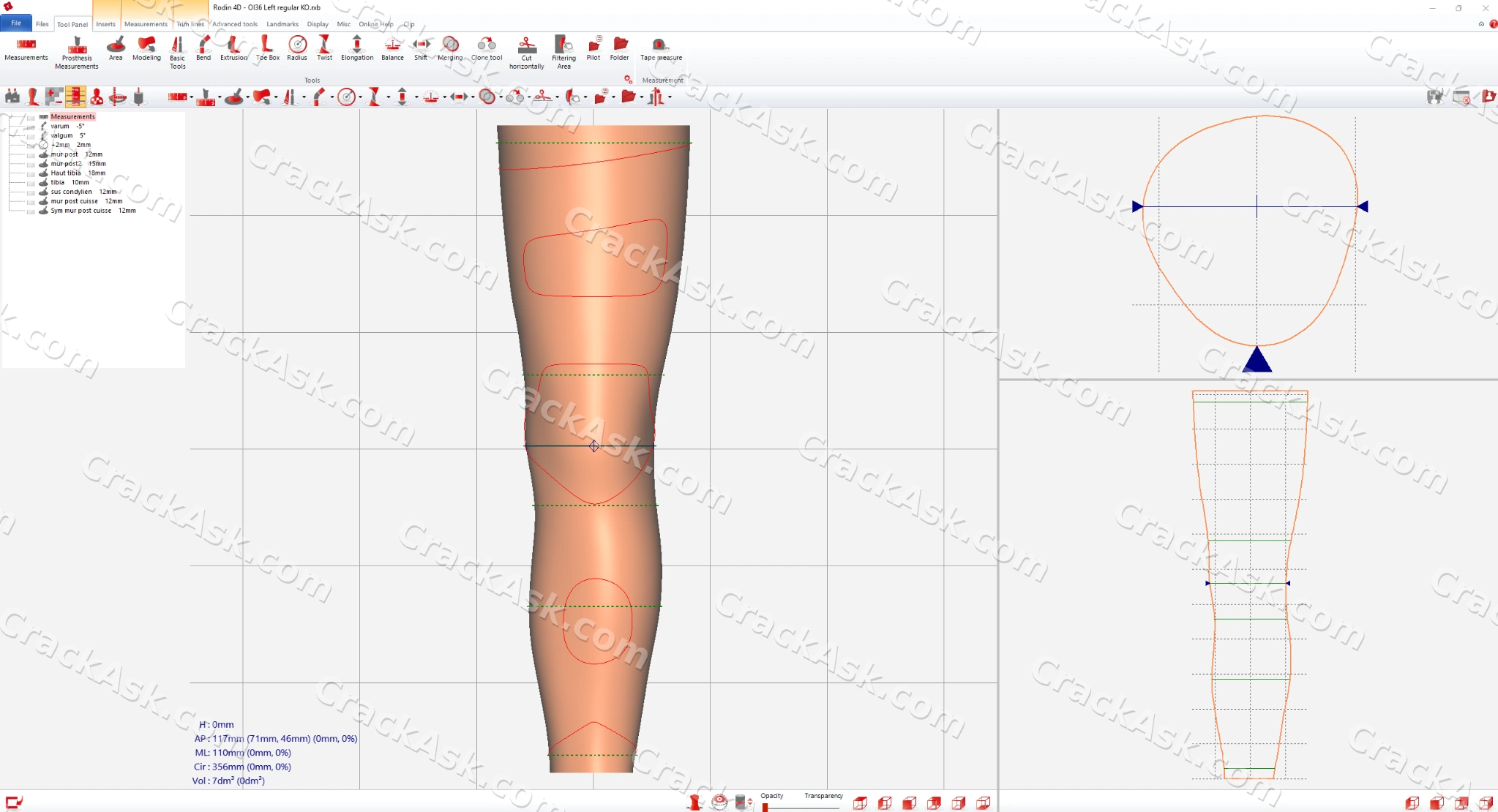Image resolution: width=1498 pixels, height=812 pixels.
Task: Switch to the Files tab
Action: tap(42, 24)
